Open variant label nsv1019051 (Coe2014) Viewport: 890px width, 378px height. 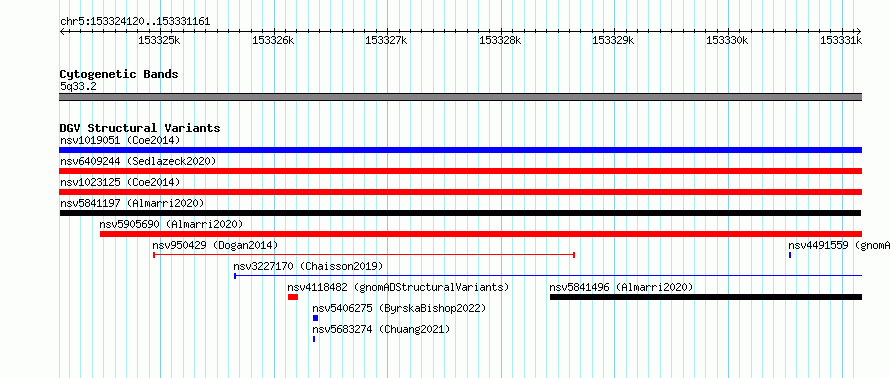click(x=120, y=140)
